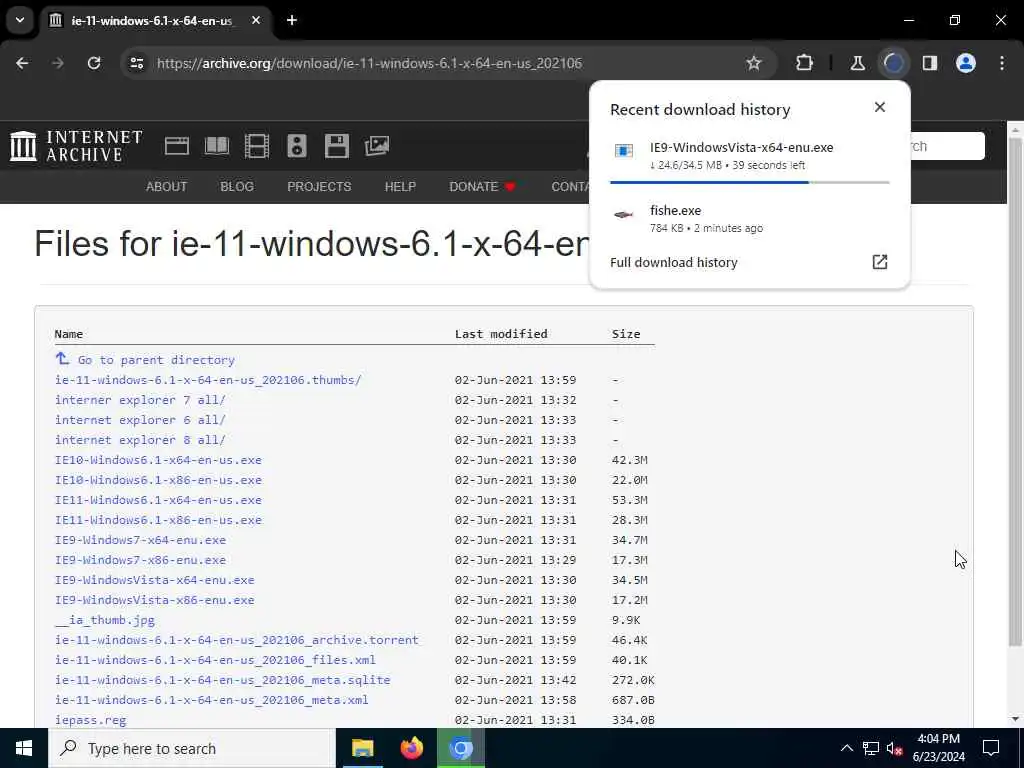Image resolution: width=1024 pixels, height=768 pixels.
Task: Click the fishe.exe fish icon
Action: [x=624, y=215]
